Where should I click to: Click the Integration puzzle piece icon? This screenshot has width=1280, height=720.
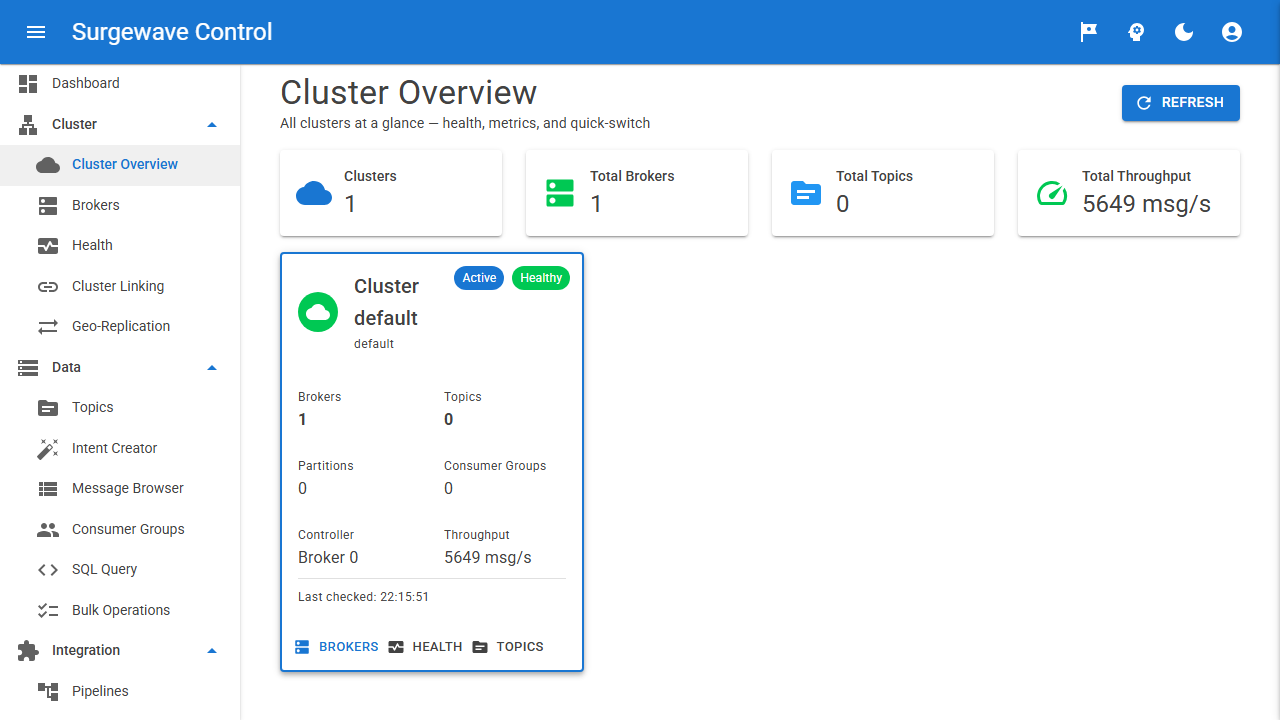[28, 651]
